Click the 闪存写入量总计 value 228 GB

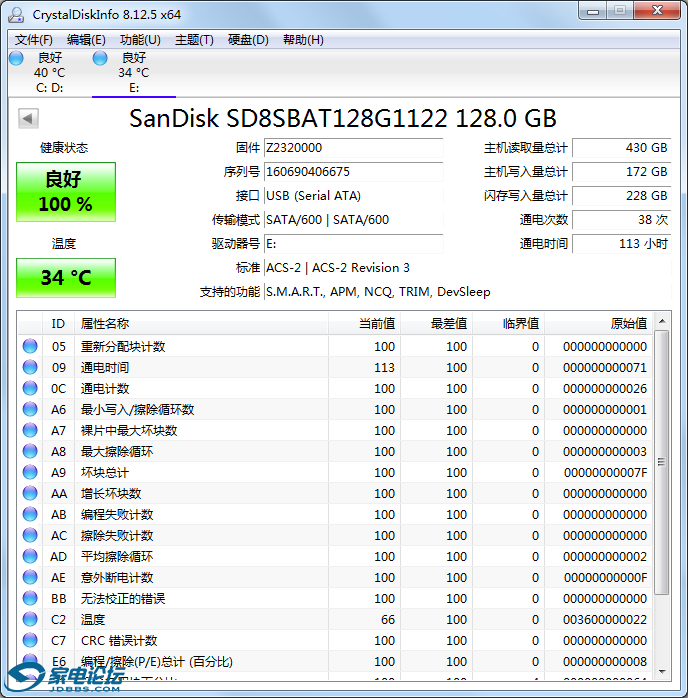pos(622,196)
